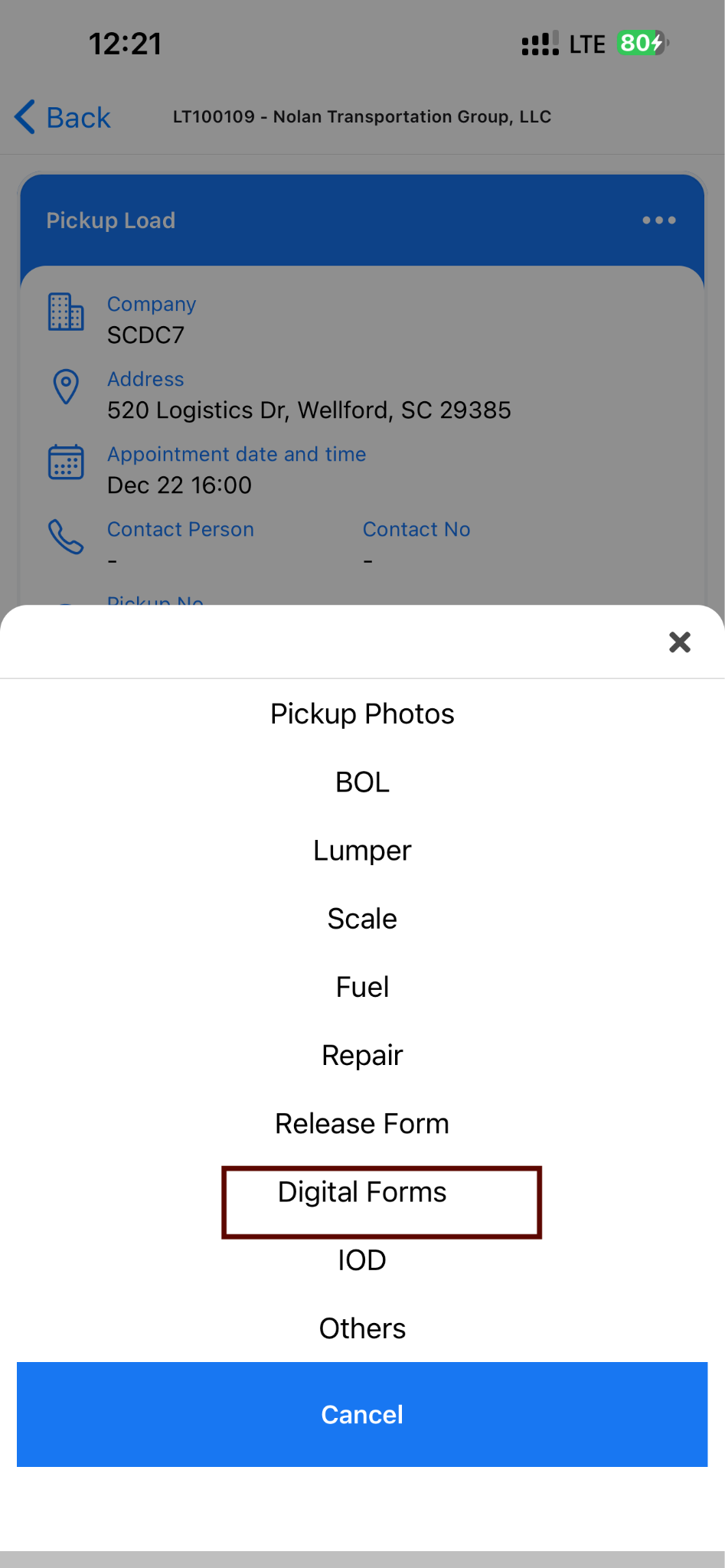Pick Scale from the upload options
This screenshot has width=725, height=1568.
click(x=362, y=919)
